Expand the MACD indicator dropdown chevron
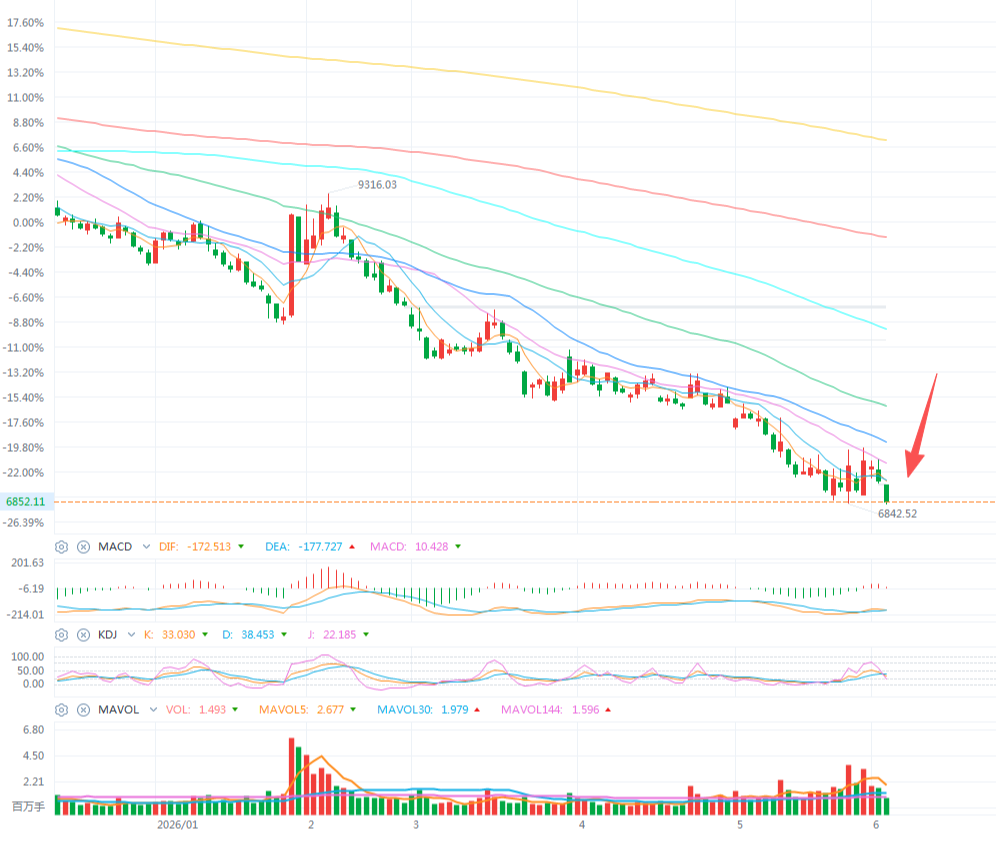The width and height of the screenshot is (996, 841). pos(146,547)
